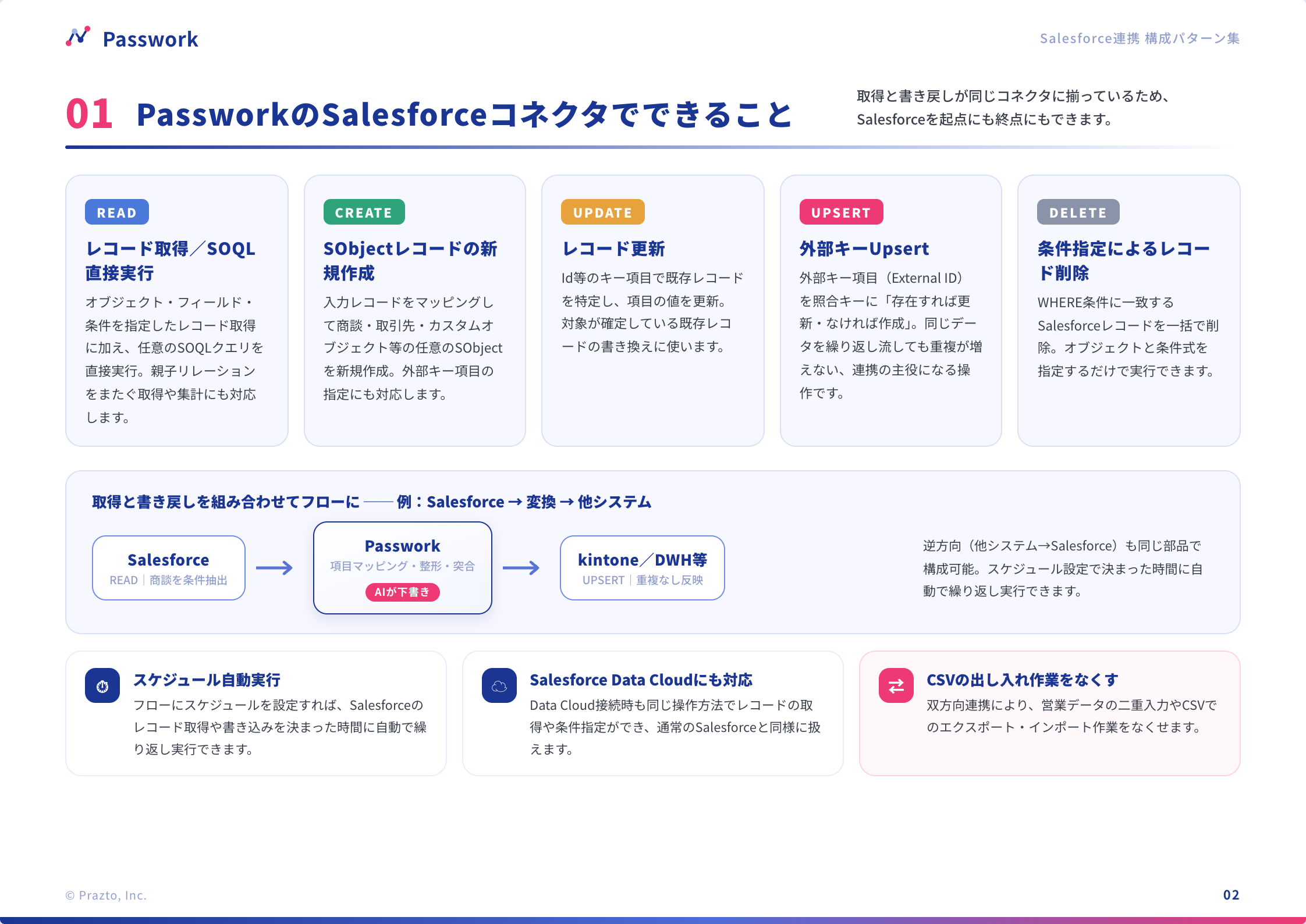Click the flow heading 取得と書き戻しを組み合わせてフローに
Image resolution: width=1306 pixels, height=924 pixels.
[x=226, y=502]
